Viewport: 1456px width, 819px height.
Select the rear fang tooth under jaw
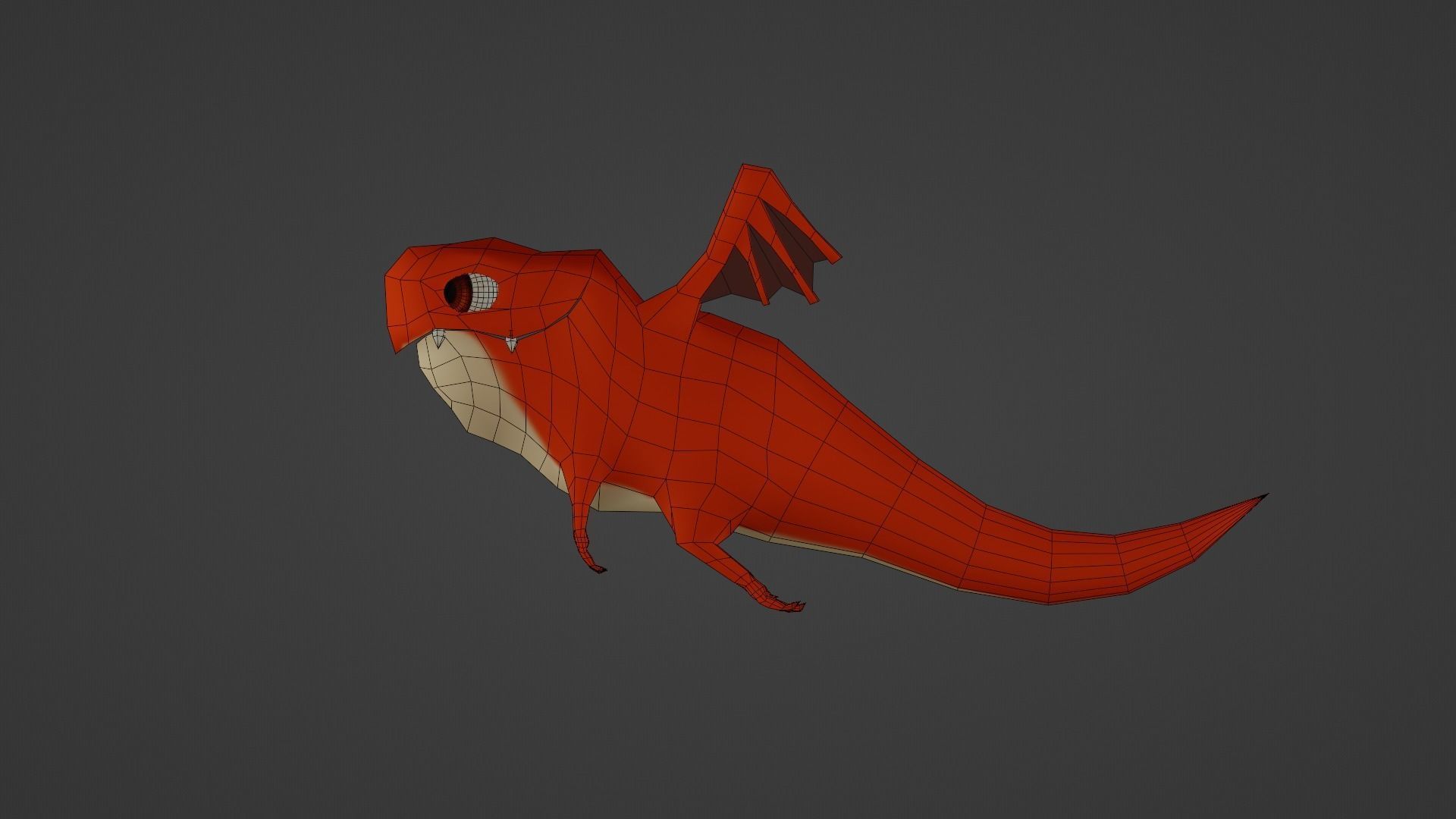pos(512,346)
